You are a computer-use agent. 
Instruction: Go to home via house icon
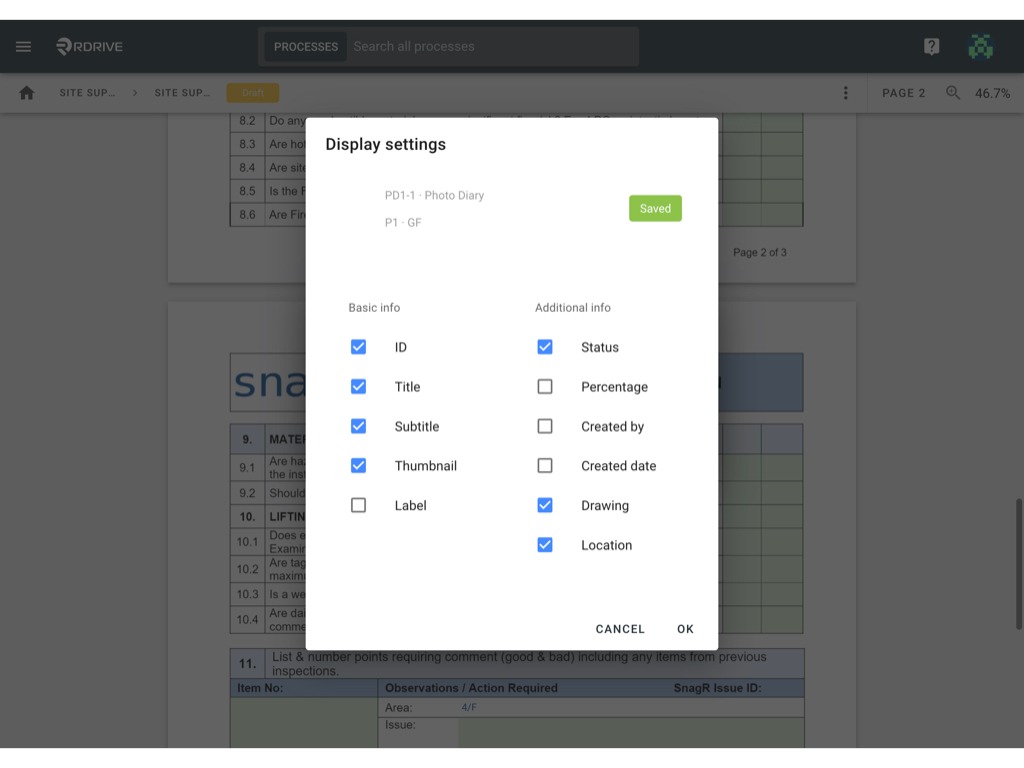pyautogui.click(x=27, y=93)
